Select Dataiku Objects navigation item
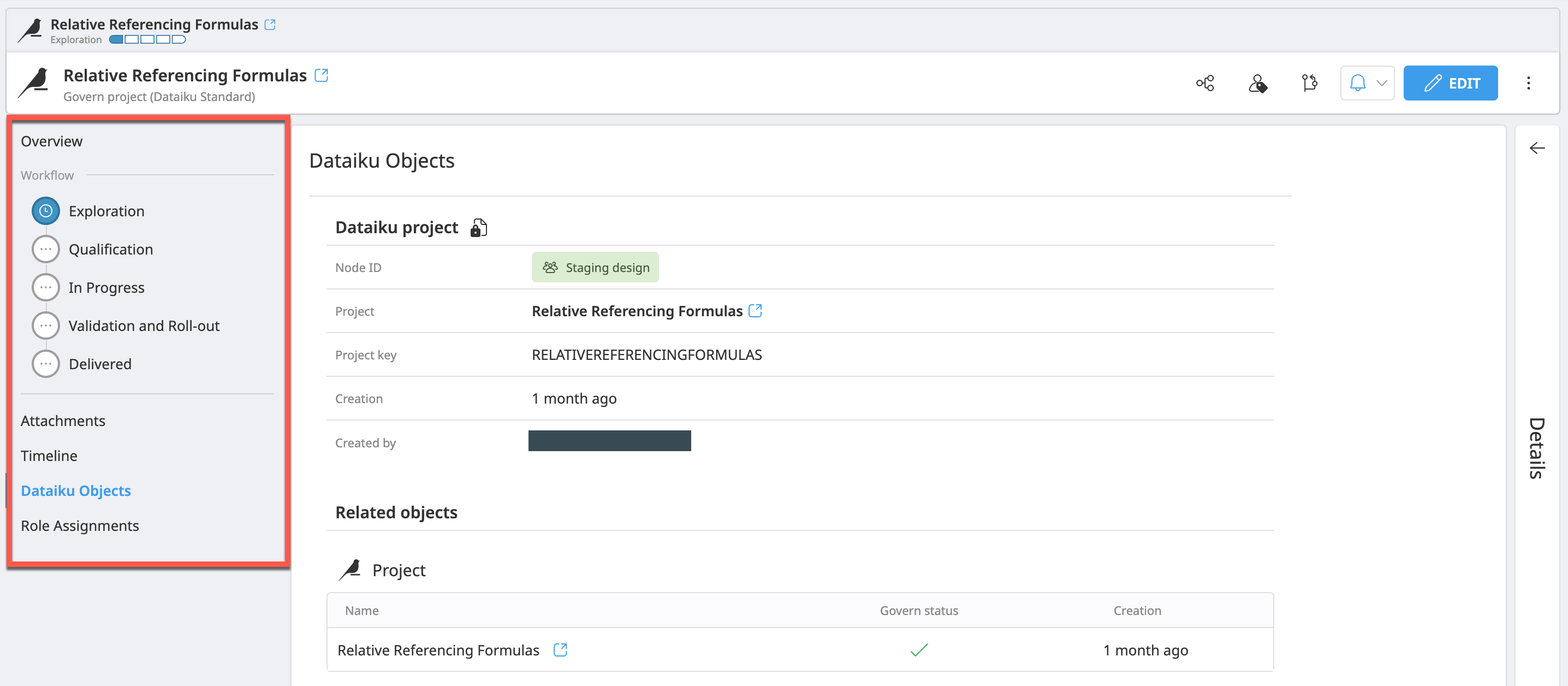Image resolution: width=1568 pixels, height=686 pixels. click(75, 490)
